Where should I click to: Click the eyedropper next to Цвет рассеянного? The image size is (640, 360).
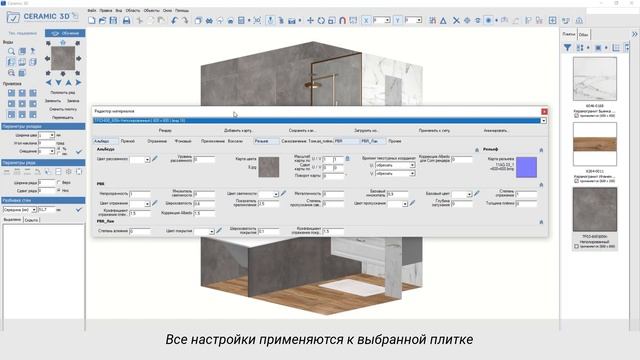click(155, 159)
